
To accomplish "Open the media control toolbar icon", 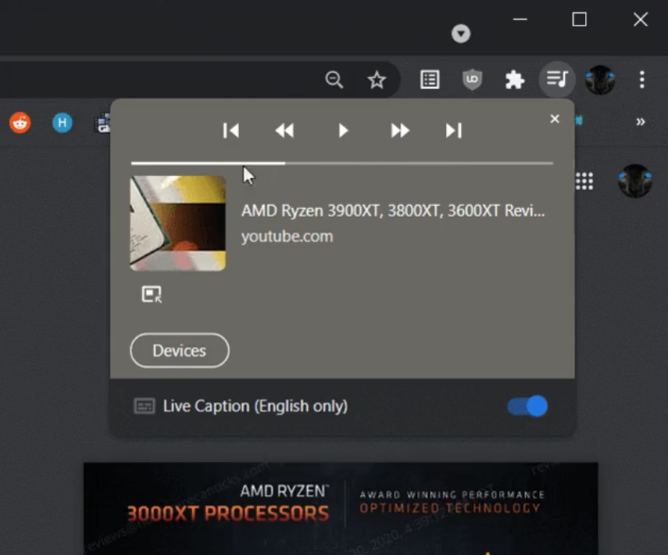I will coord(557,79).
